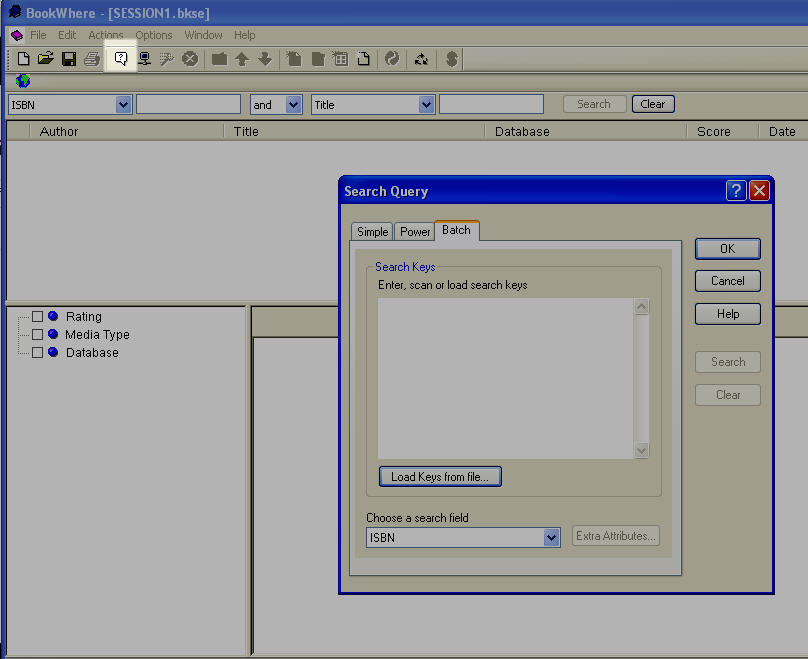Move up with the up arrow toolbar icon
Image resolution: width=808 pixels, height=659 pixels.
(242, 59)
